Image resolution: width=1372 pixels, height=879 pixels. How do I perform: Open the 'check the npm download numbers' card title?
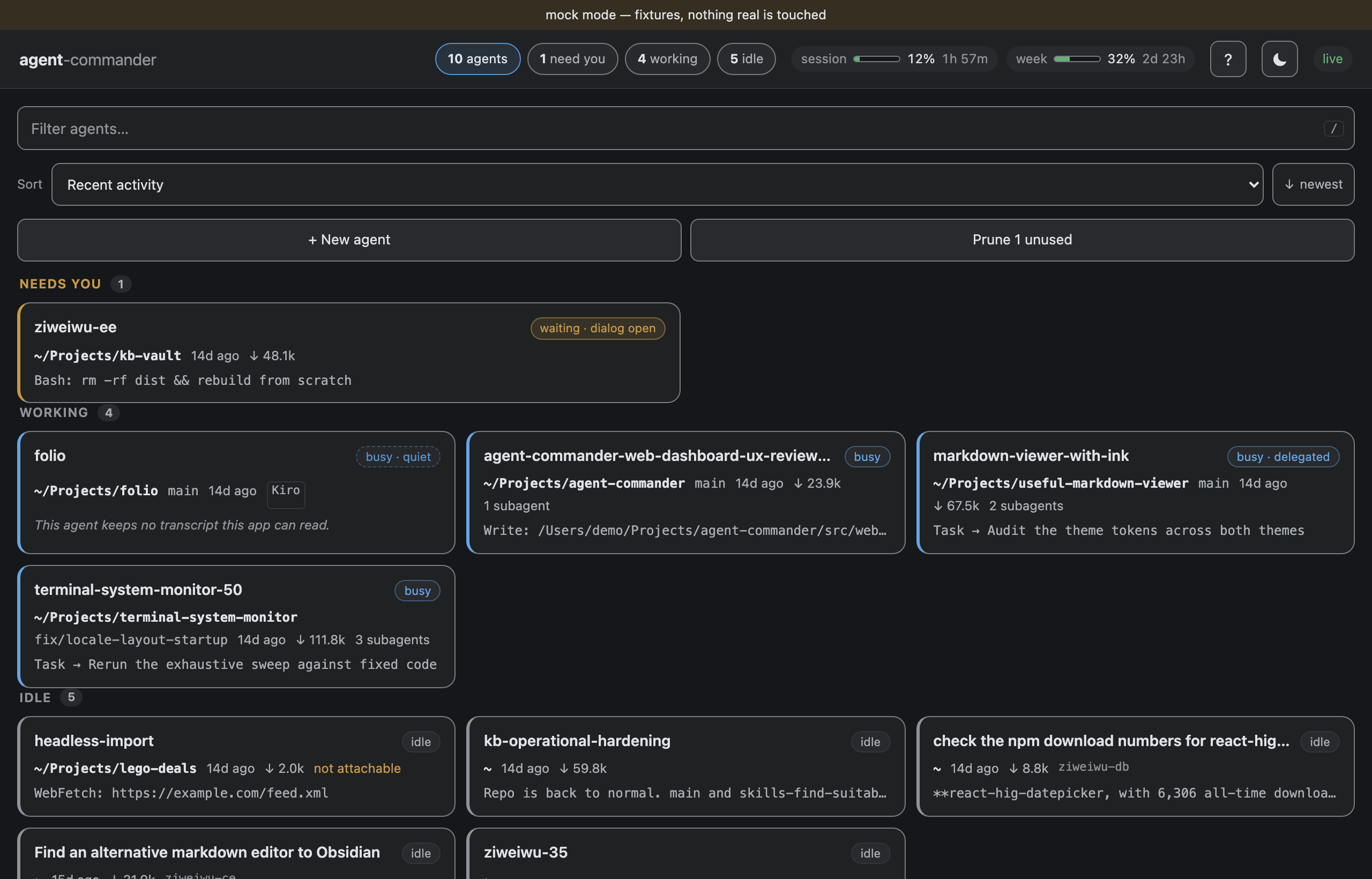pos(1111,741)
